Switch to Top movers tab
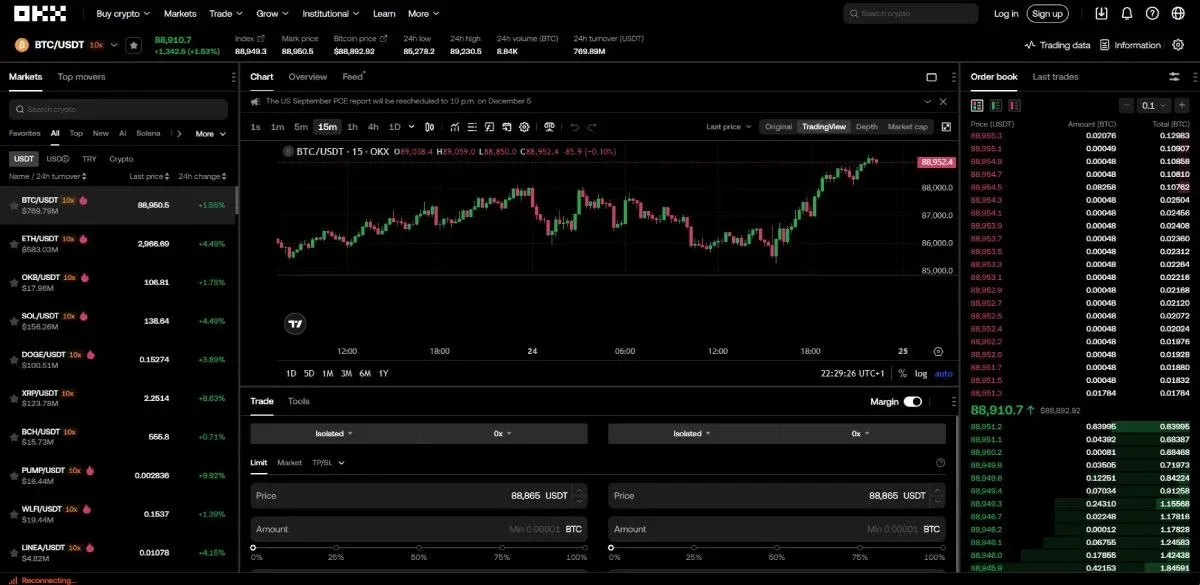The image size is (1200, 585). (81, 77)
